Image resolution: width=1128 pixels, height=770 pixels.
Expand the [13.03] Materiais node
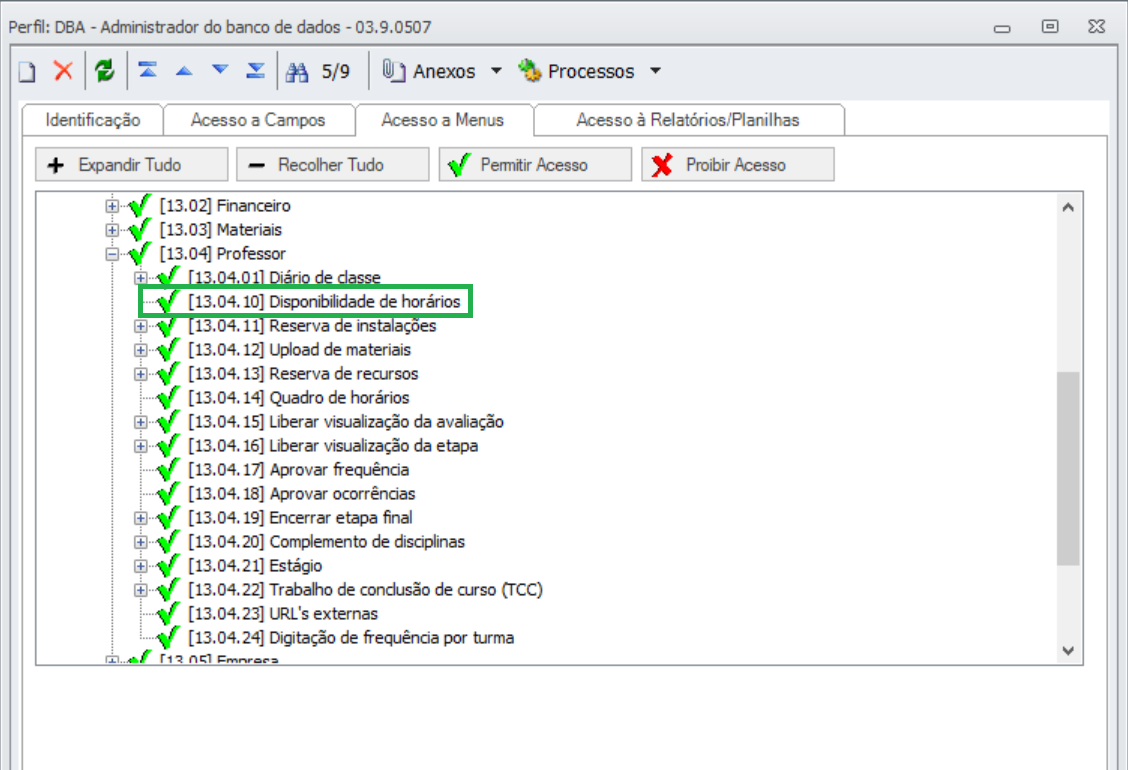(112, 230)
